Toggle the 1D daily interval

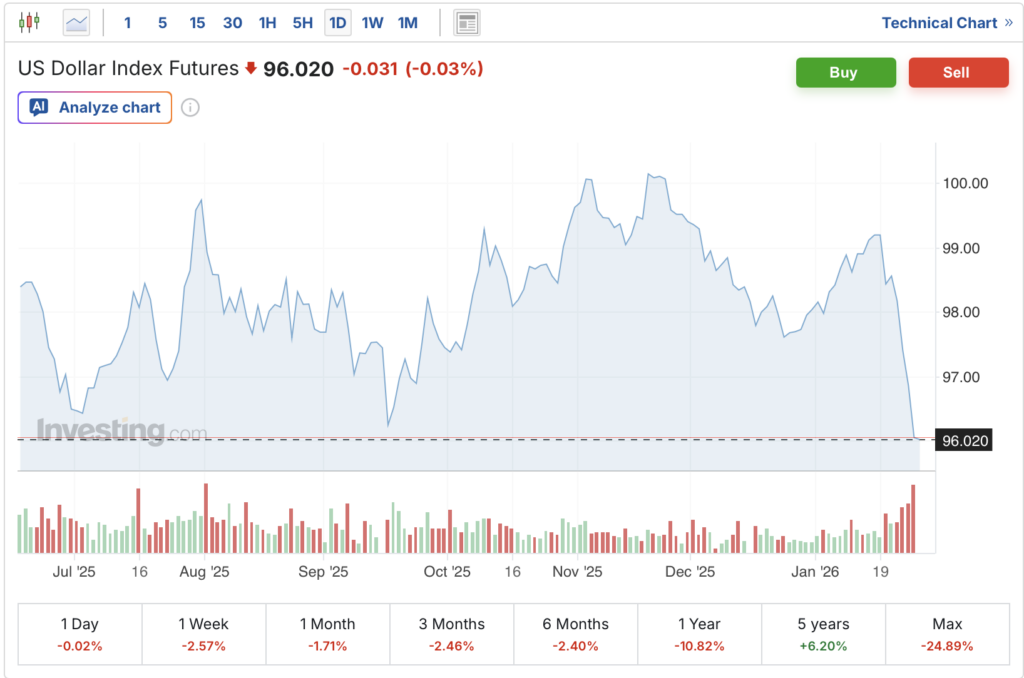tap(338, 22)
